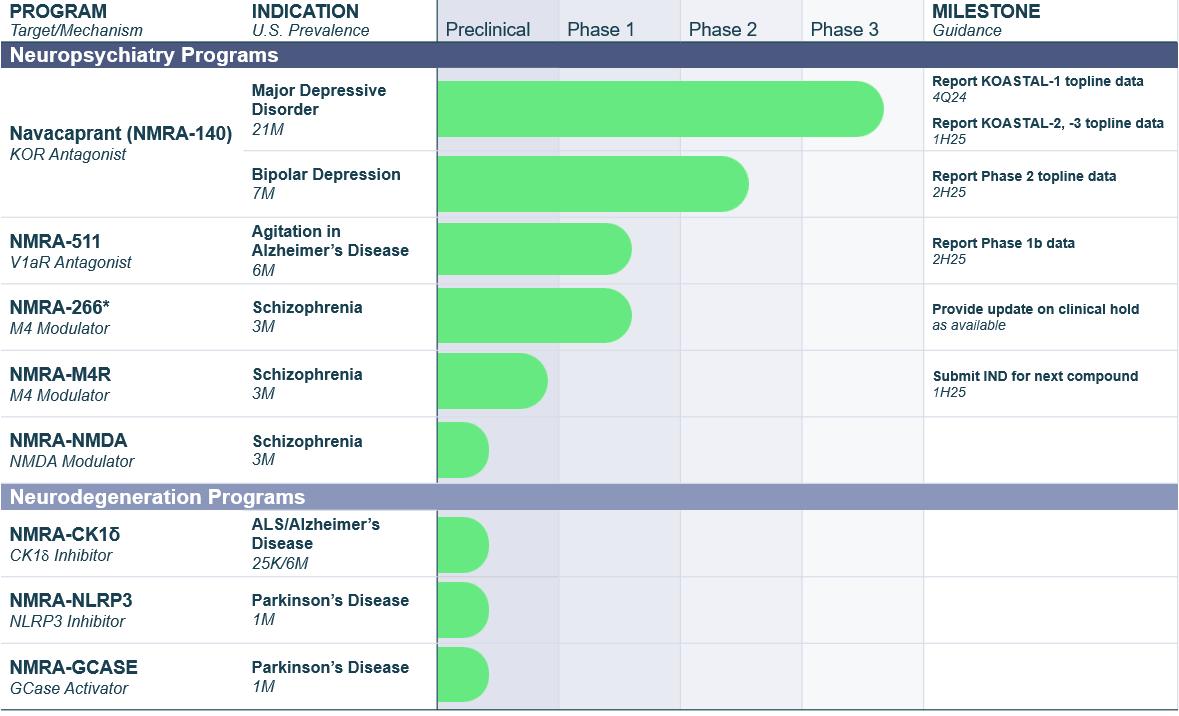Click Agitation in Alzheimer's Disease indication
The height and width of the screenshot is (716, 1179).
[x=330, y=241]
